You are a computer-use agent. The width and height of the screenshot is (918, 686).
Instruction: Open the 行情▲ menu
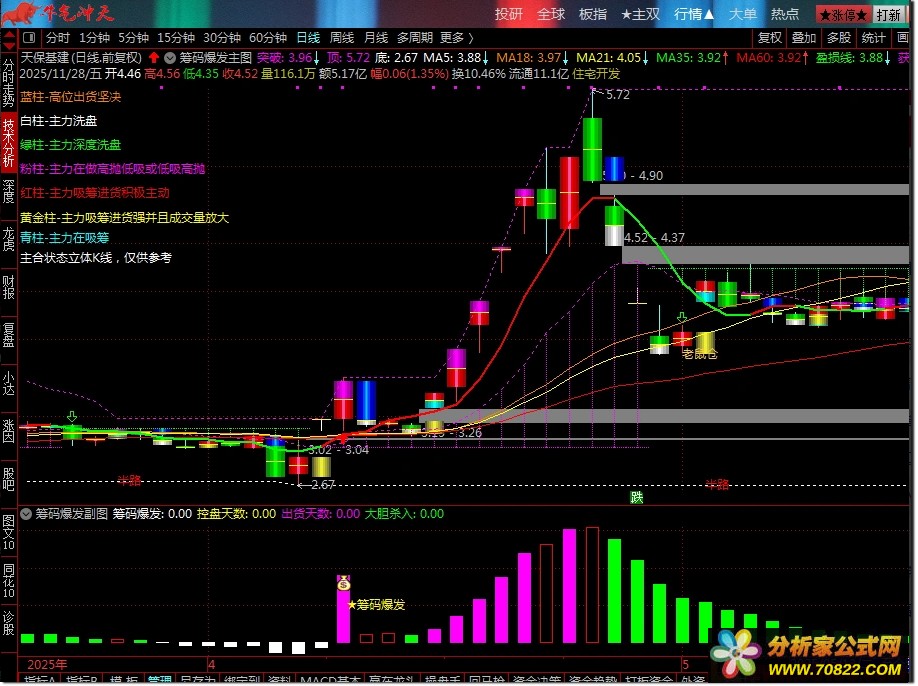pos(694,14)
